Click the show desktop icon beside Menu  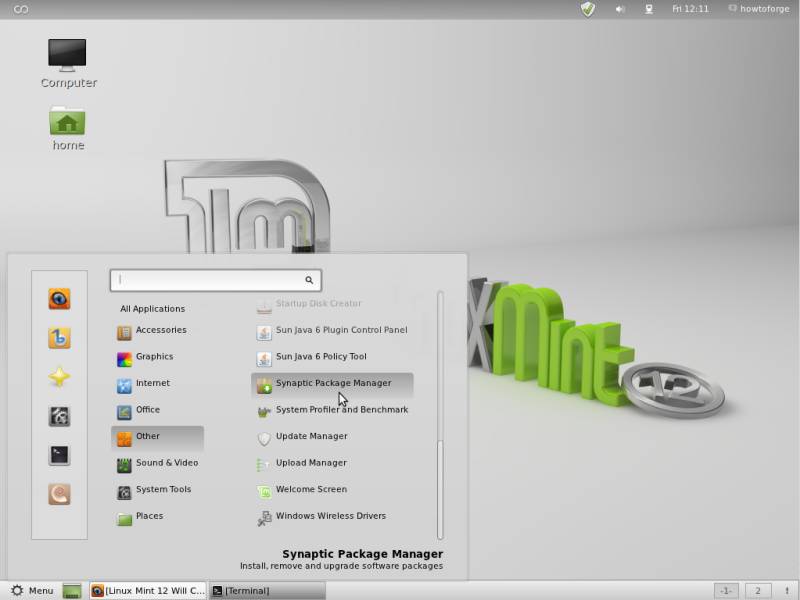(x=72, y=591)
